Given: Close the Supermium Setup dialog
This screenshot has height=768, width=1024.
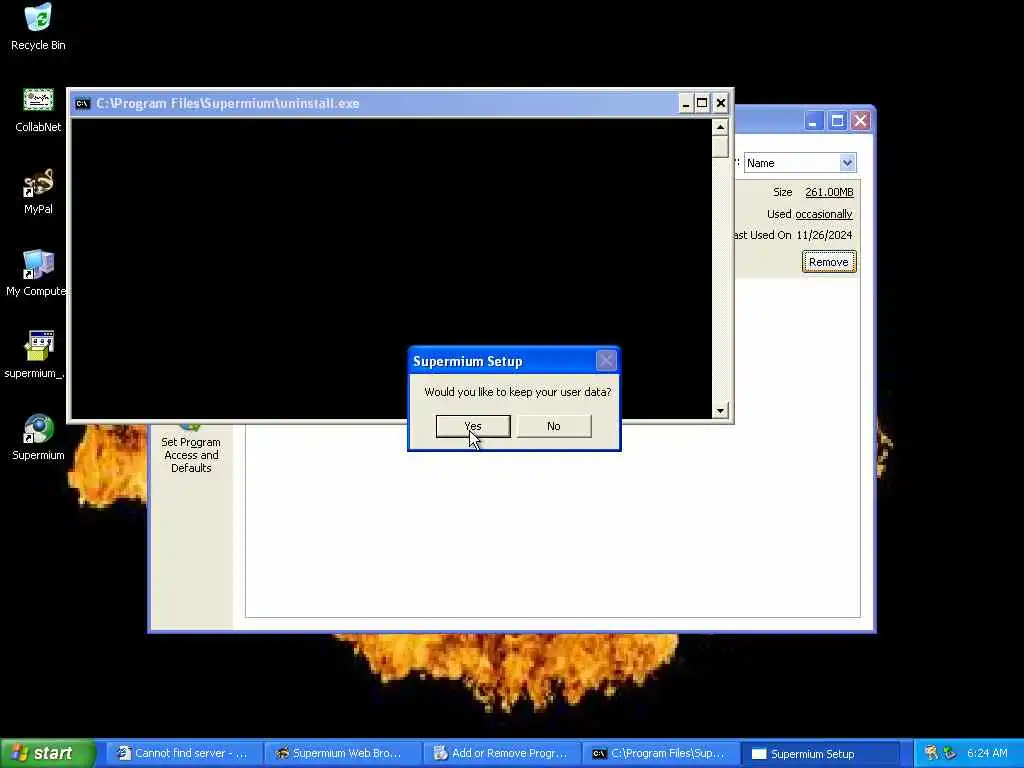Looking at the screenshot, I should [606, 360].
